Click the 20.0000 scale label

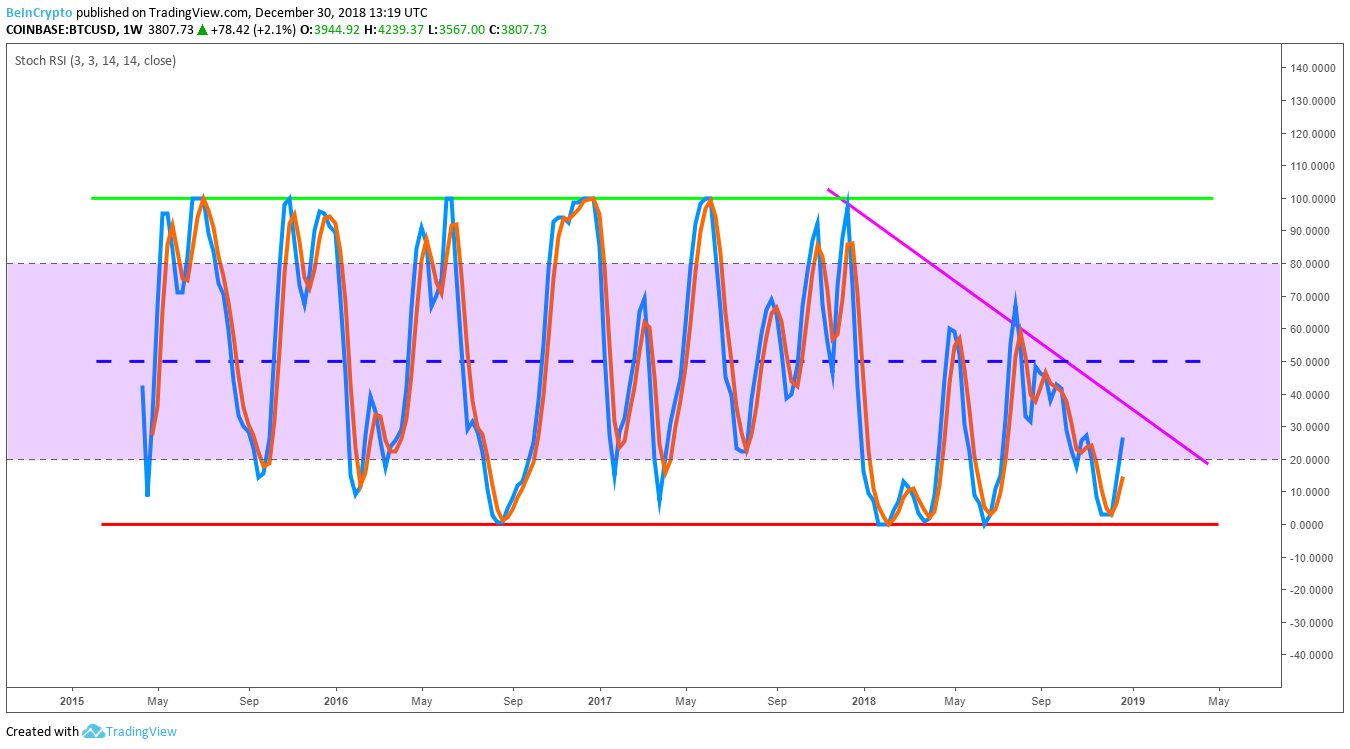pyautogui.click(x=1312, y=459)
